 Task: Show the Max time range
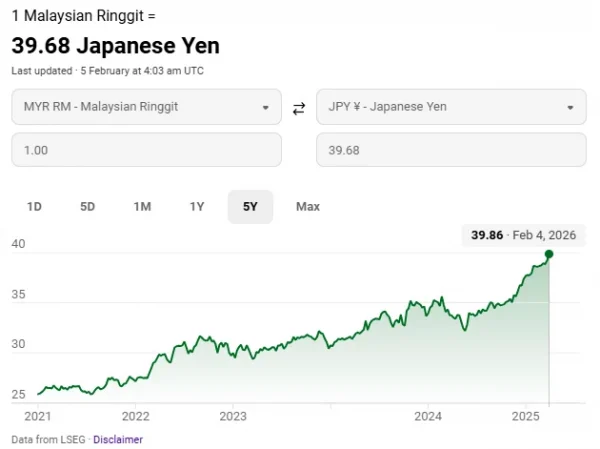click(308, 207)
